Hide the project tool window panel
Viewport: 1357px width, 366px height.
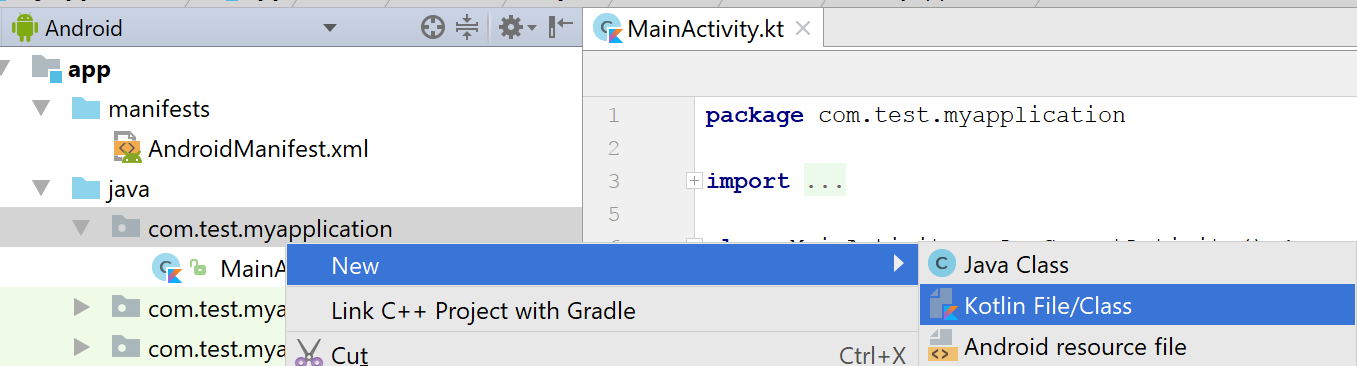point(562,28)
